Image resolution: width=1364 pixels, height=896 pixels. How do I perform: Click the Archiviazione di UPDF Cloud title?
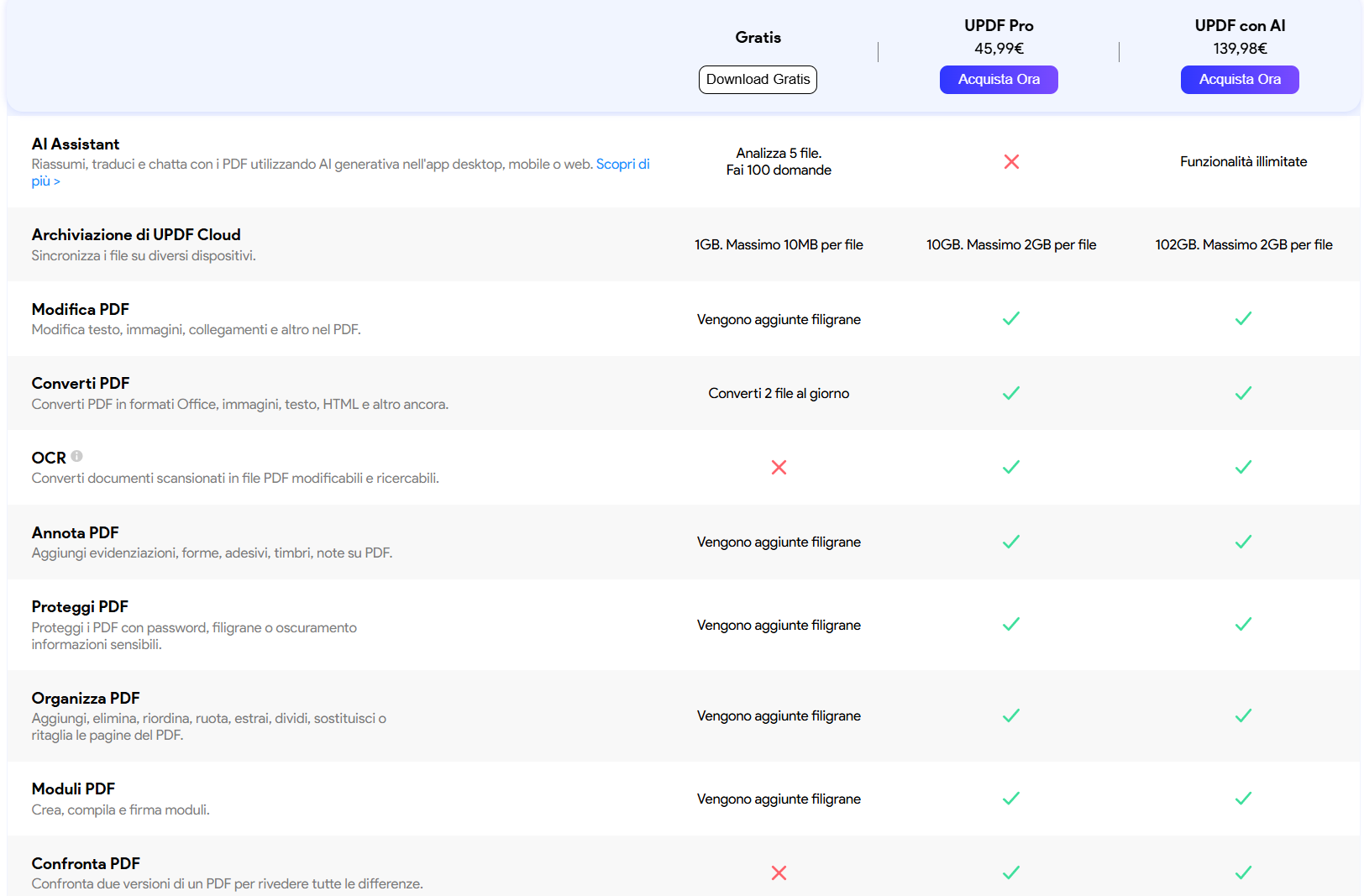click(136, 234)
